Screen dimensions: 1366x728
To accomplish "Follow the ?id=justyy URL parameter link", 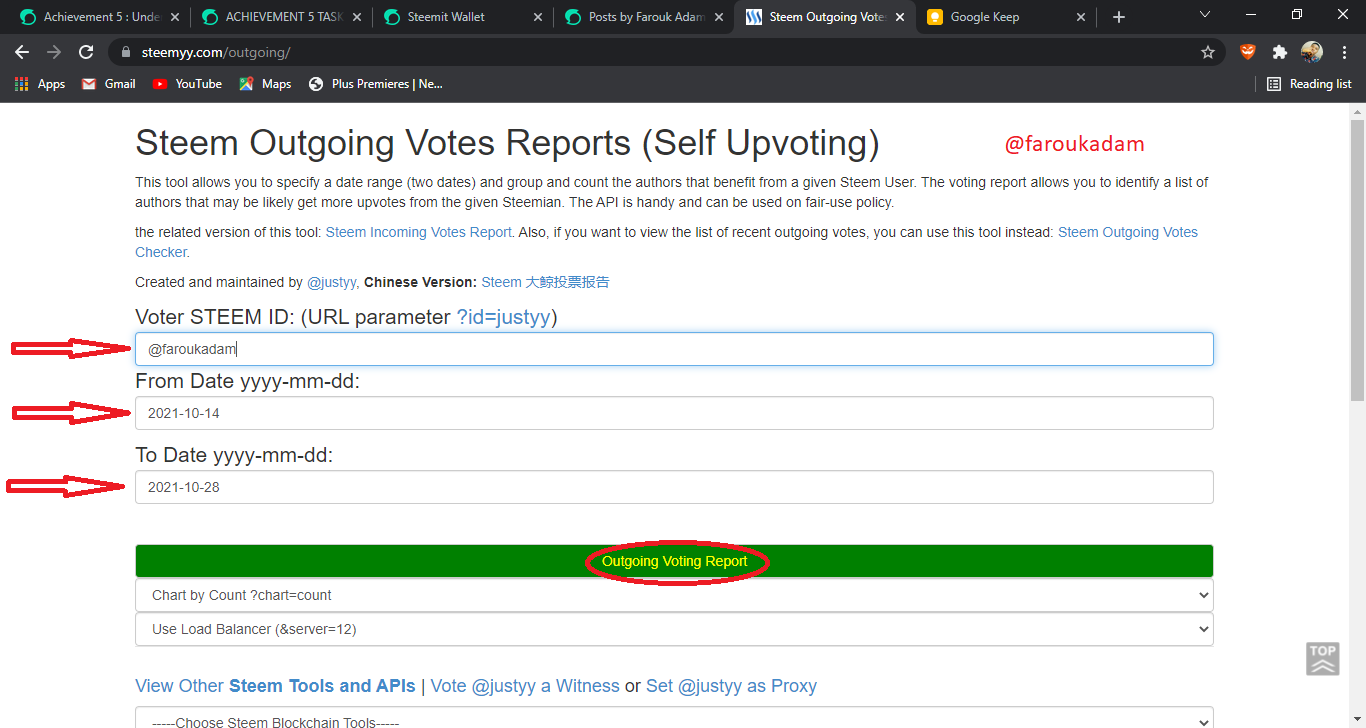I will coord(503,317).
